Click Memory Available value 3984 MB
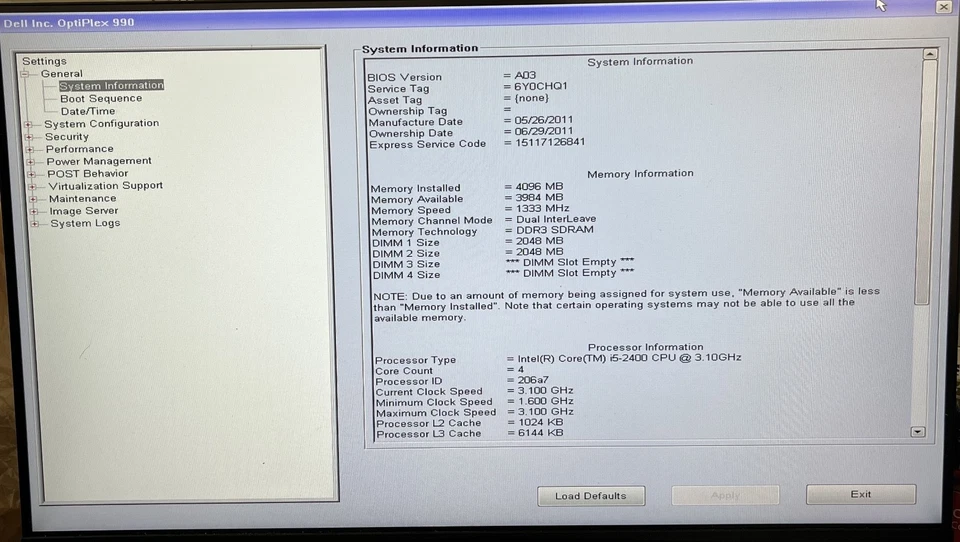Screen dimensions: 960x542 [539, 197]
